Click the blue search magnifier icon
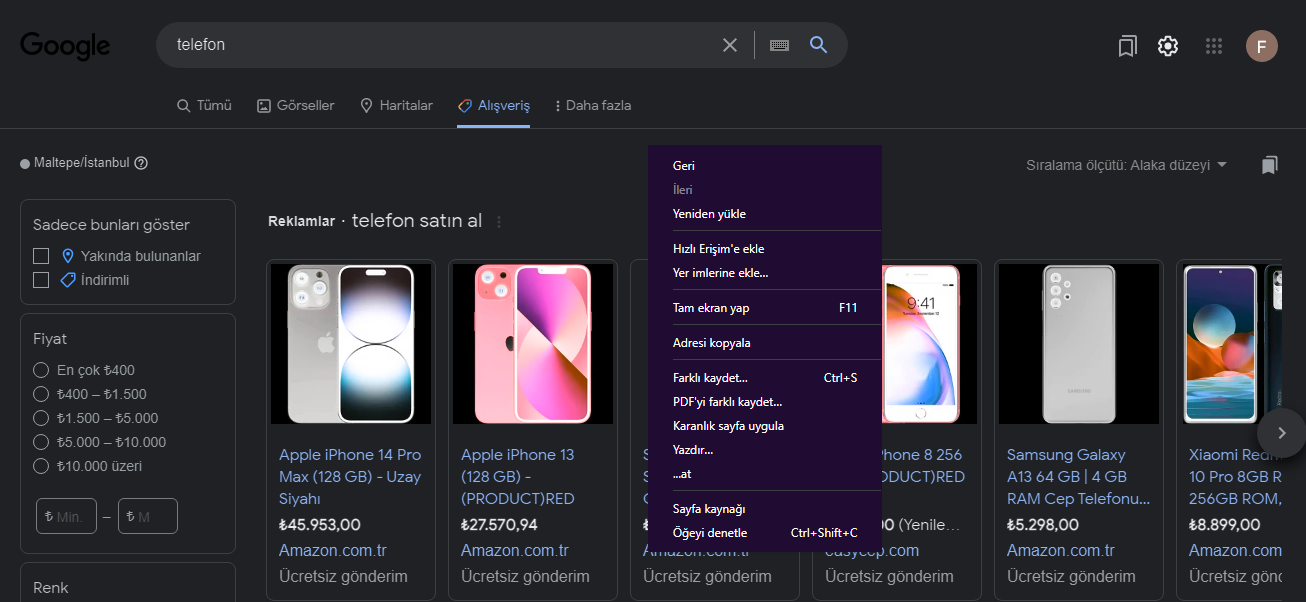Image resolution: width=1306 pixels, height=602 pixels. [818, 45]
